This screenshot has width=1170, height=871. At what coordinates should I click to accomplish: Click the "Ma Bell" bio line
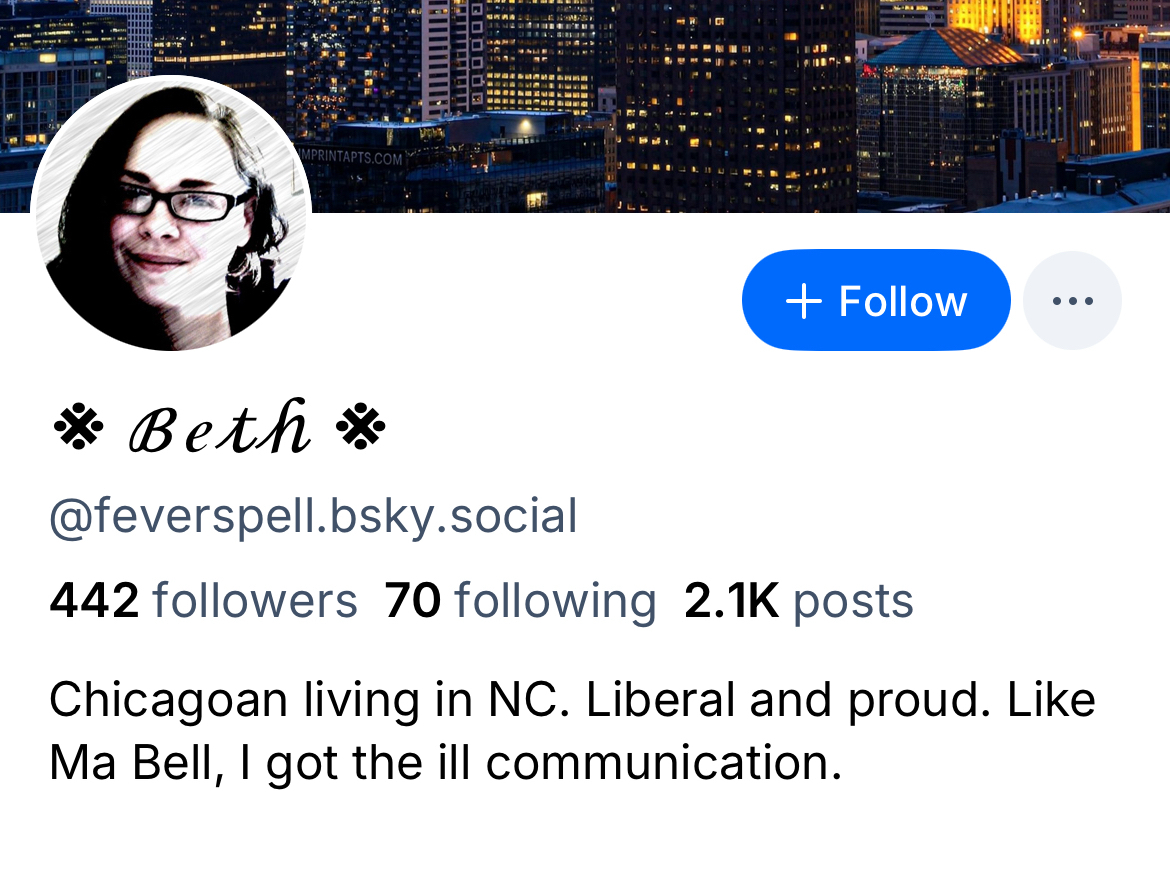(x=445, y=763)
